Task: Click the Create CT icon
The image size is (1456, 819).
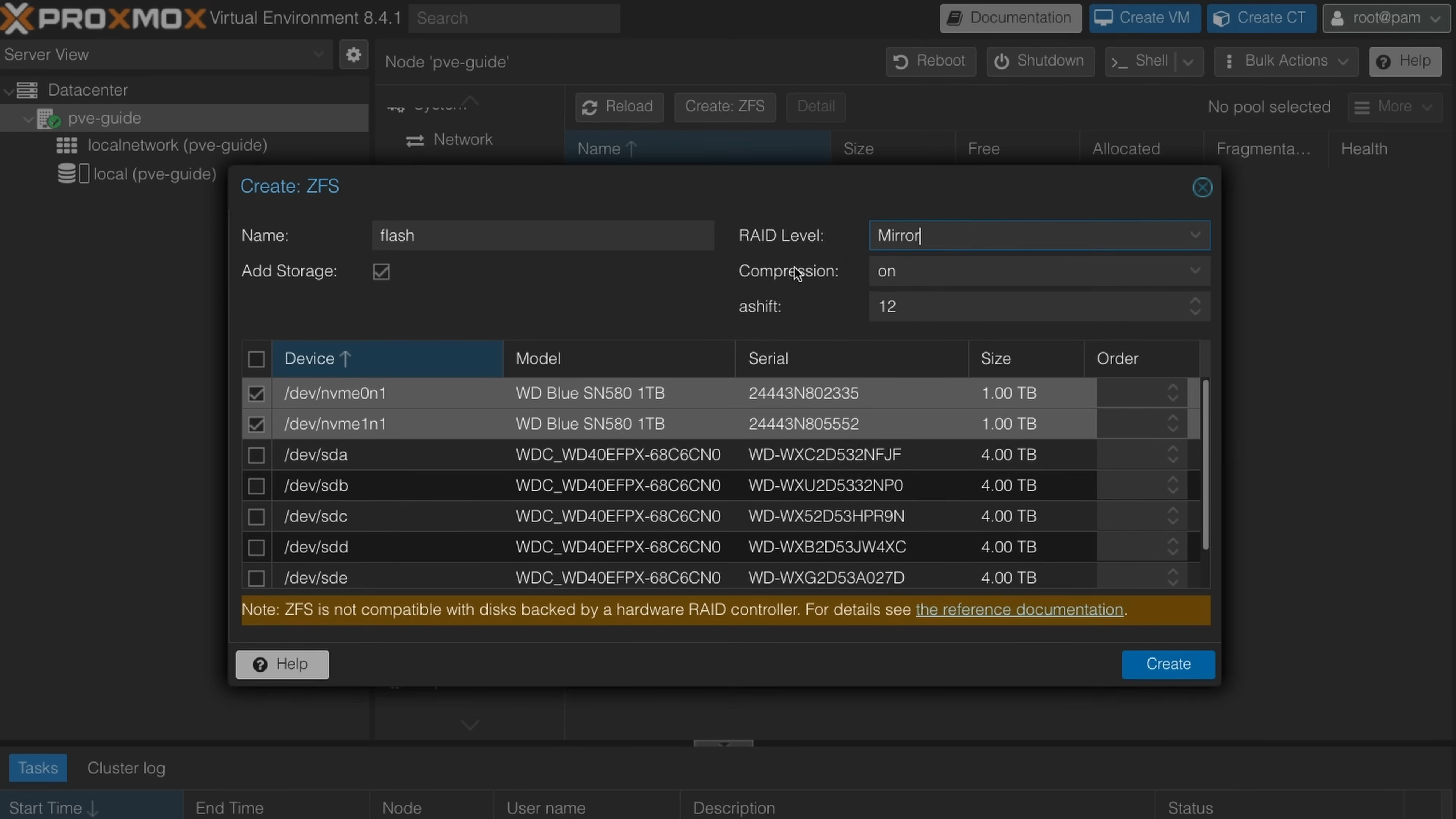Action: (x=1261, y=17)
